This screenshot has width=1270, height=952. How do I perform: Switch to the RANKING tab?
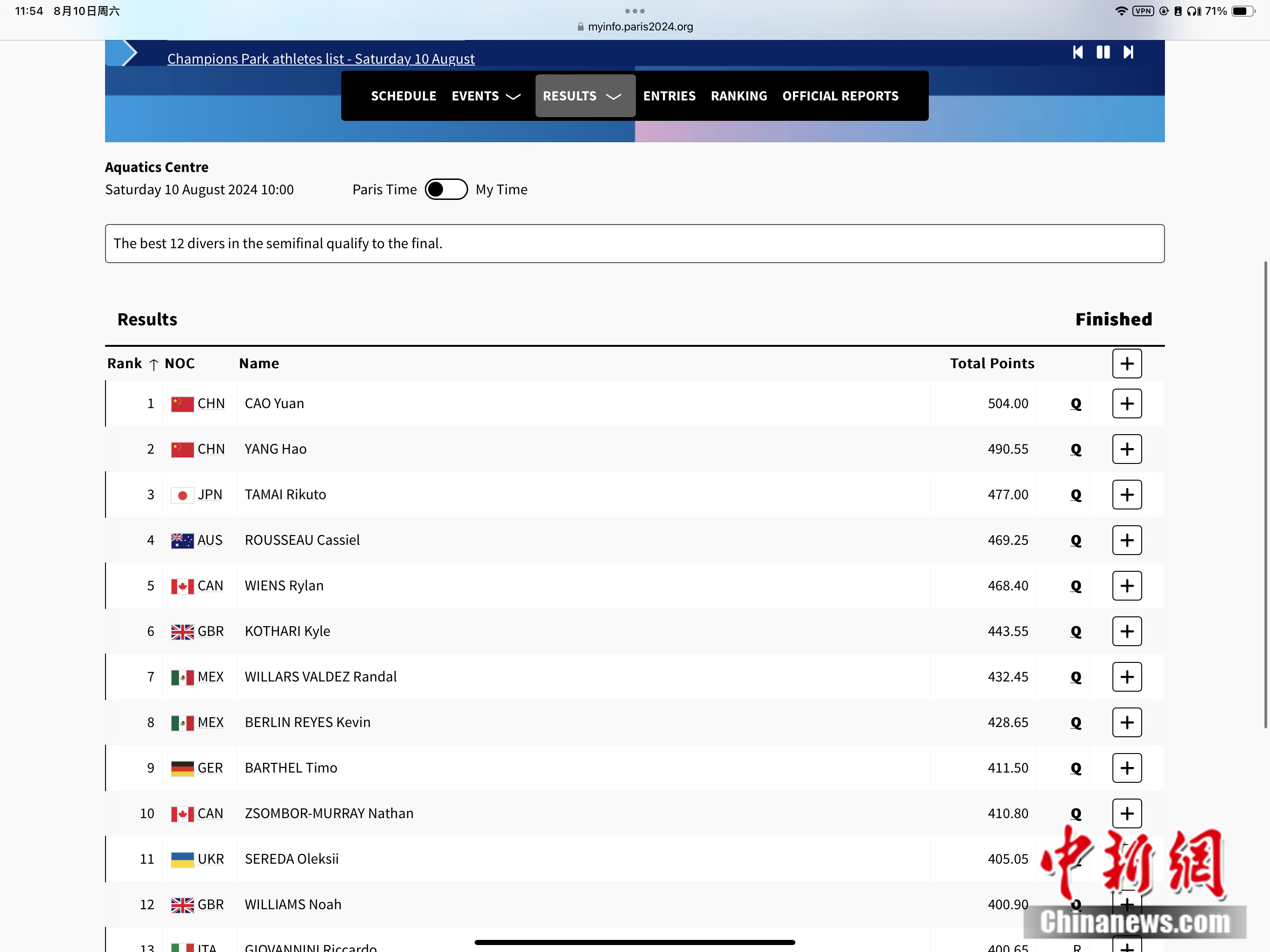738,96
